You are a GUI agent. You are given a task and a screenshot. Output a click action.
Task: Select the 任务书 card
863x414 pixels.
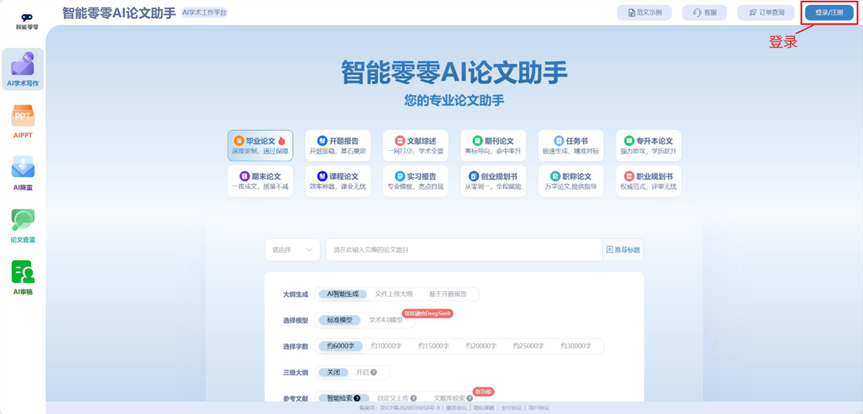click(x=571, y=145)
